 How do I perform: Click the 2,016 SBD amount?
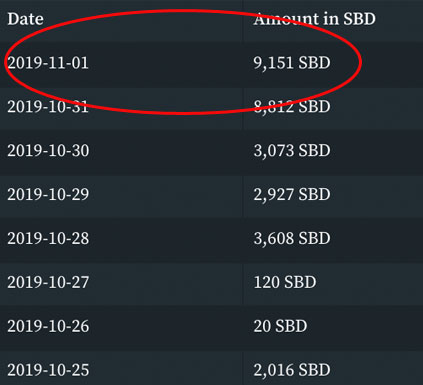coord(292,370)
